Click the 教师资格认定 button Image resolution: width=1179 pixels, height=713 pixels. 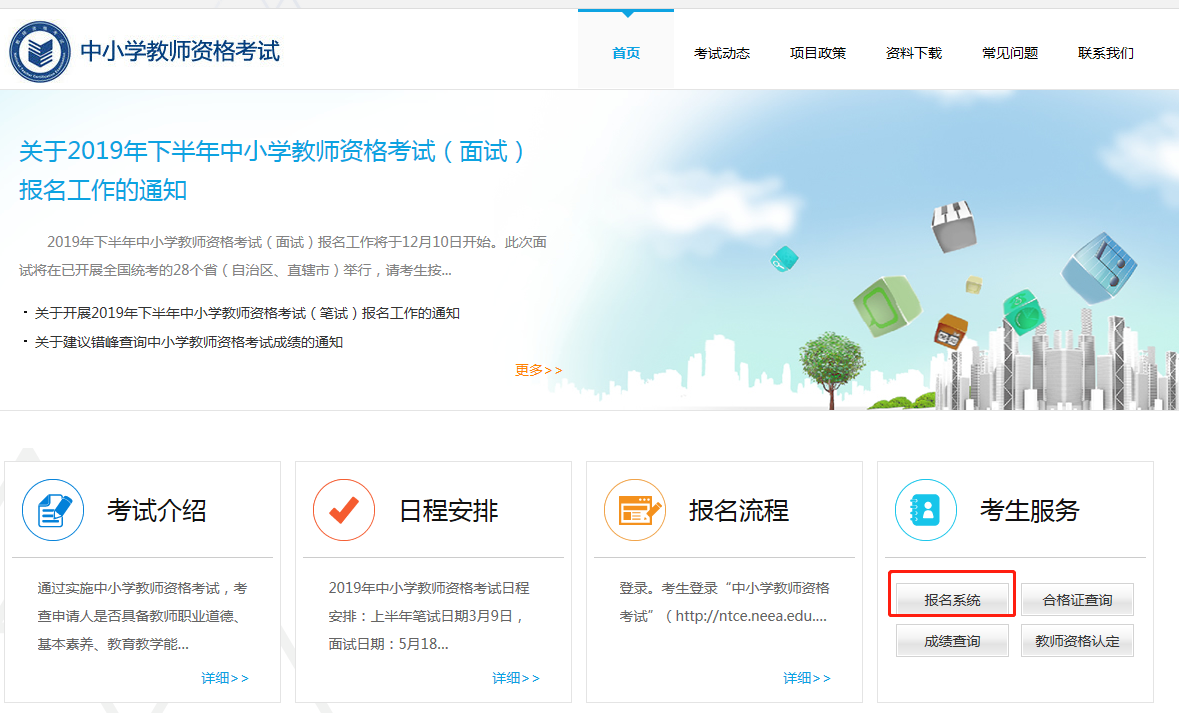click(x=1077, y=639)
